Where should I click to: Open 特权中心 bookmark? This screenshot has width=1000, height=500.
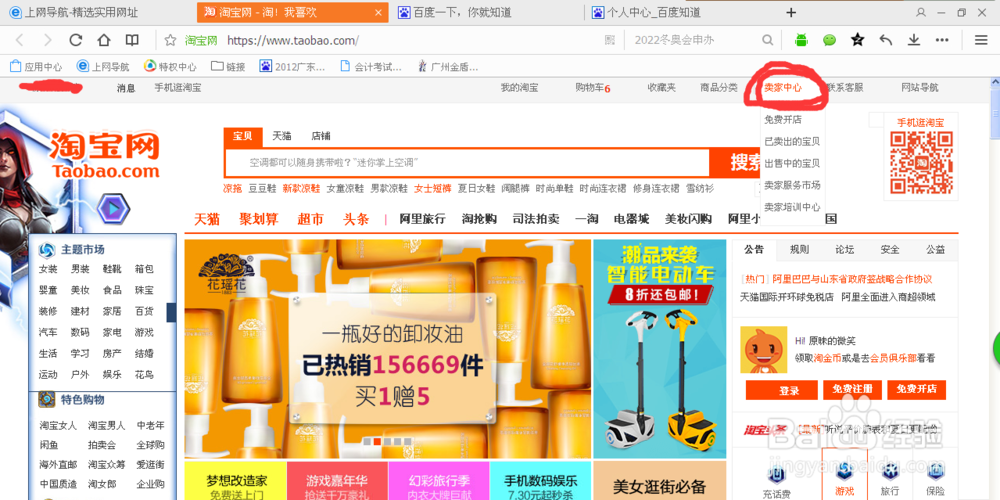click(170, 66)
